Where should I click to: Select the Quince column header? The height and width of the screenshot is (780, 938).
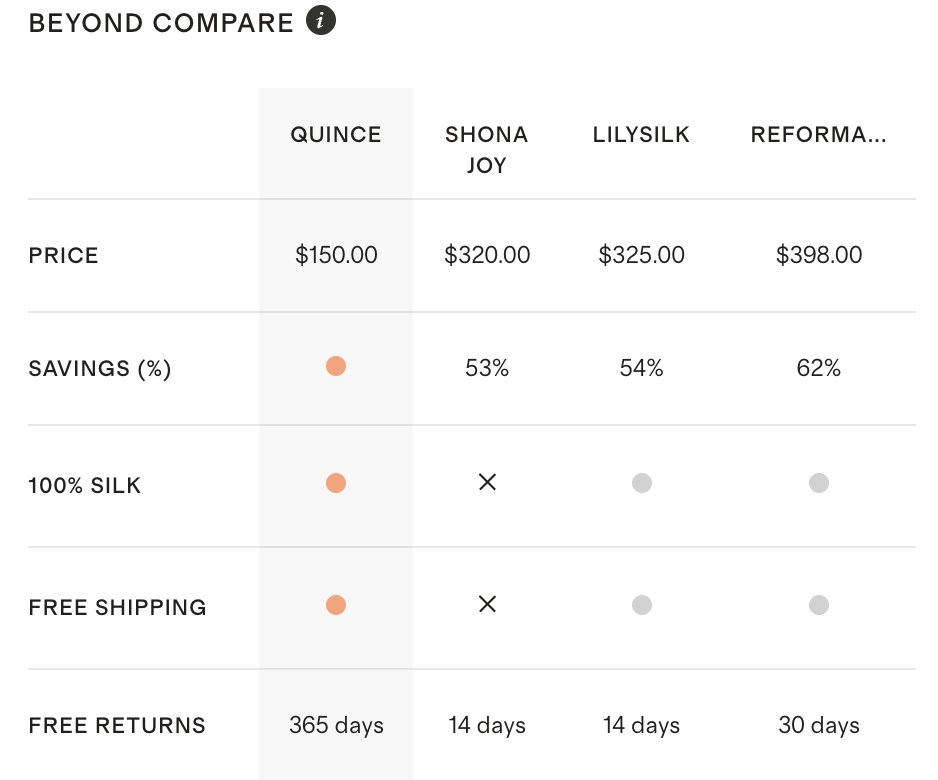point(336,135)
